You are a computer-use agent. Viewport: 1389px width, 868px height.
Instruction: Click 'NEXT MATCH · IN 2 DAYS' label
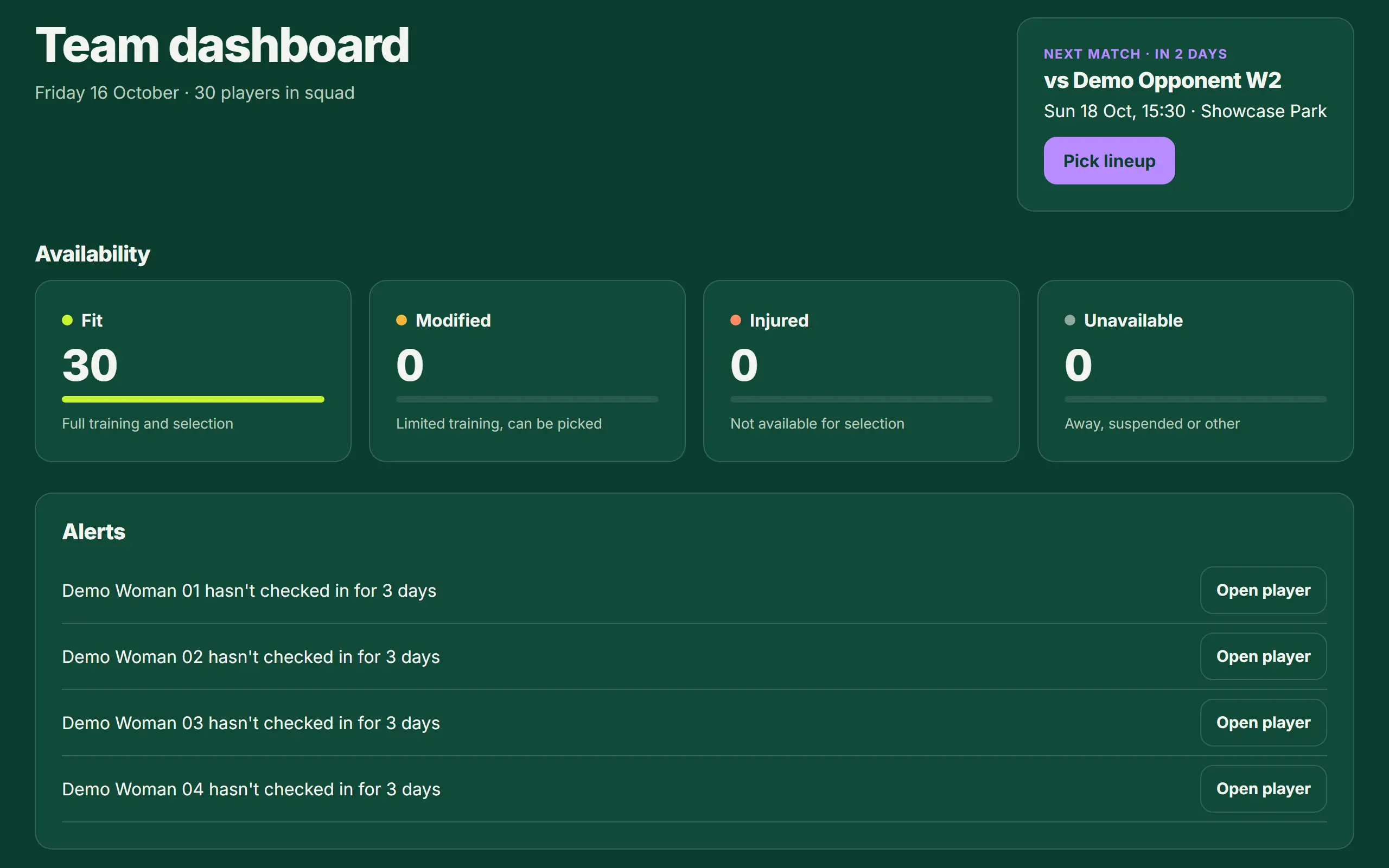1135,54
